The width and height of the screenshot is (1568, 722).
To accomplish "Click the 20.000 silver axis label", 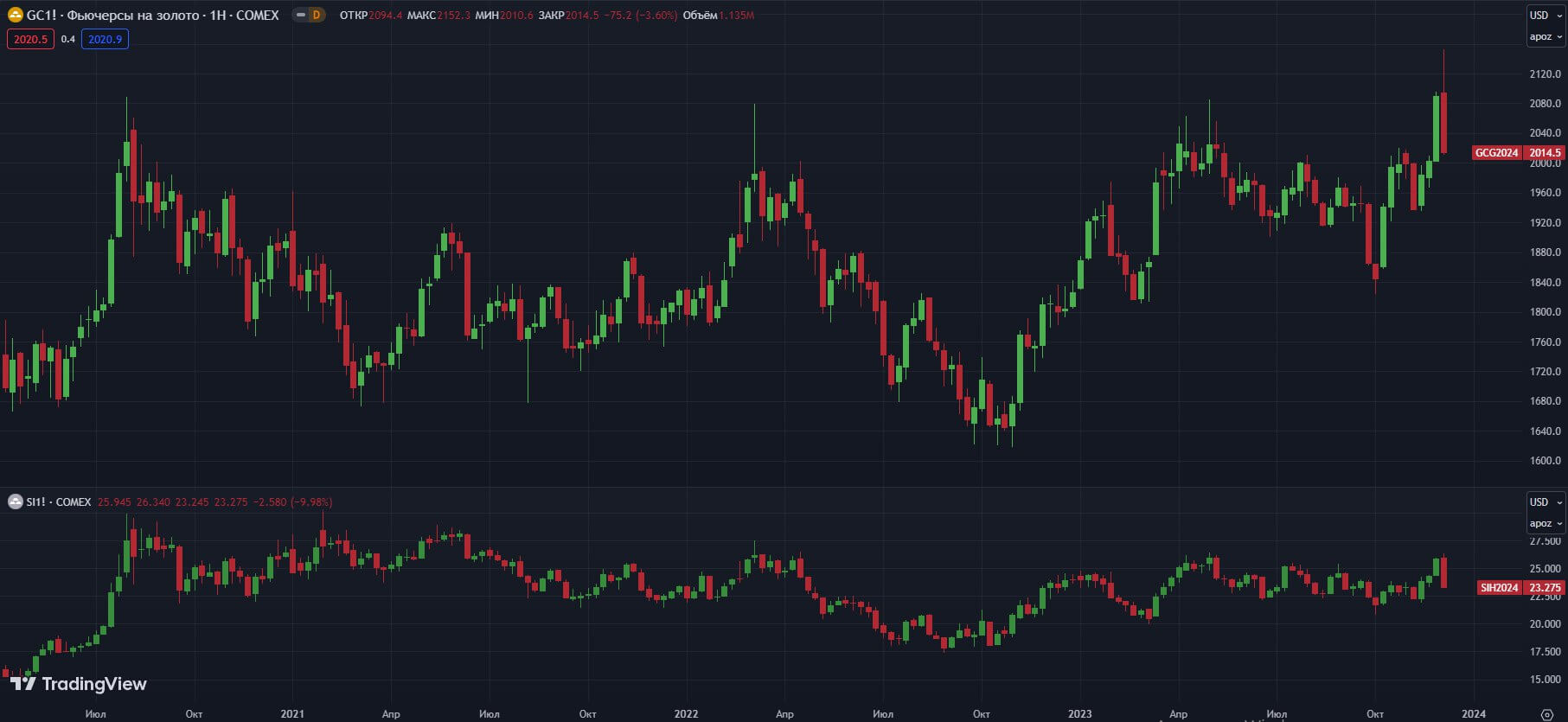I will pos(1545,623).
